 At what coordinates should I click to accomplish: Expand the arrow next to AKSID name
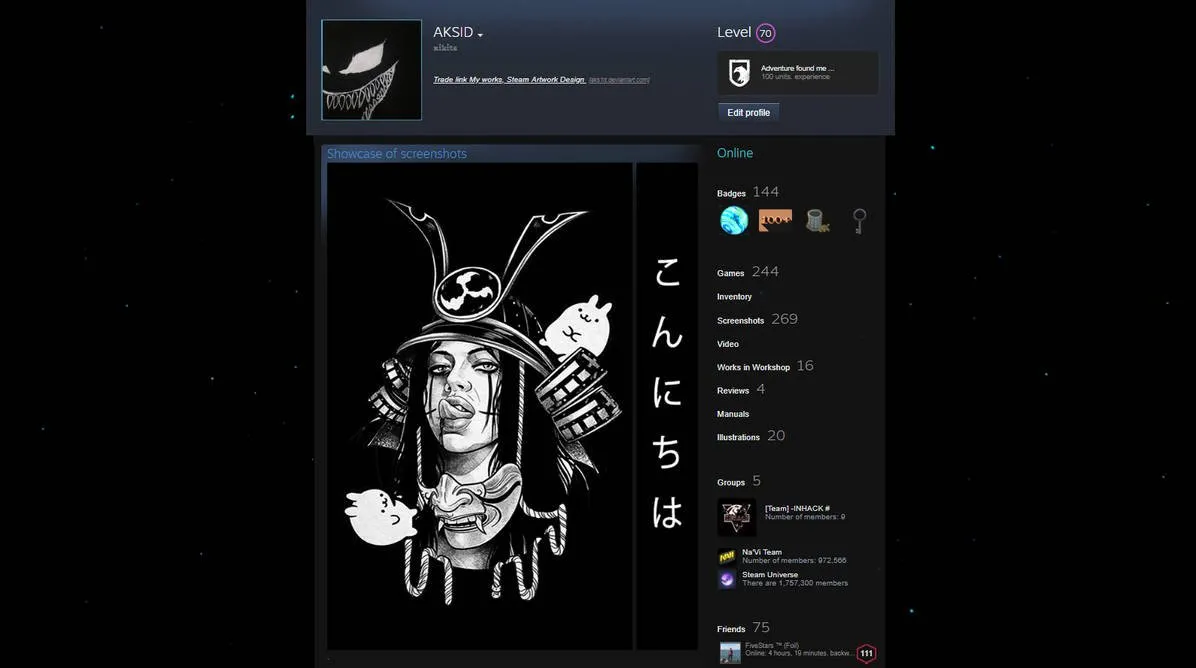coord(480,35)
